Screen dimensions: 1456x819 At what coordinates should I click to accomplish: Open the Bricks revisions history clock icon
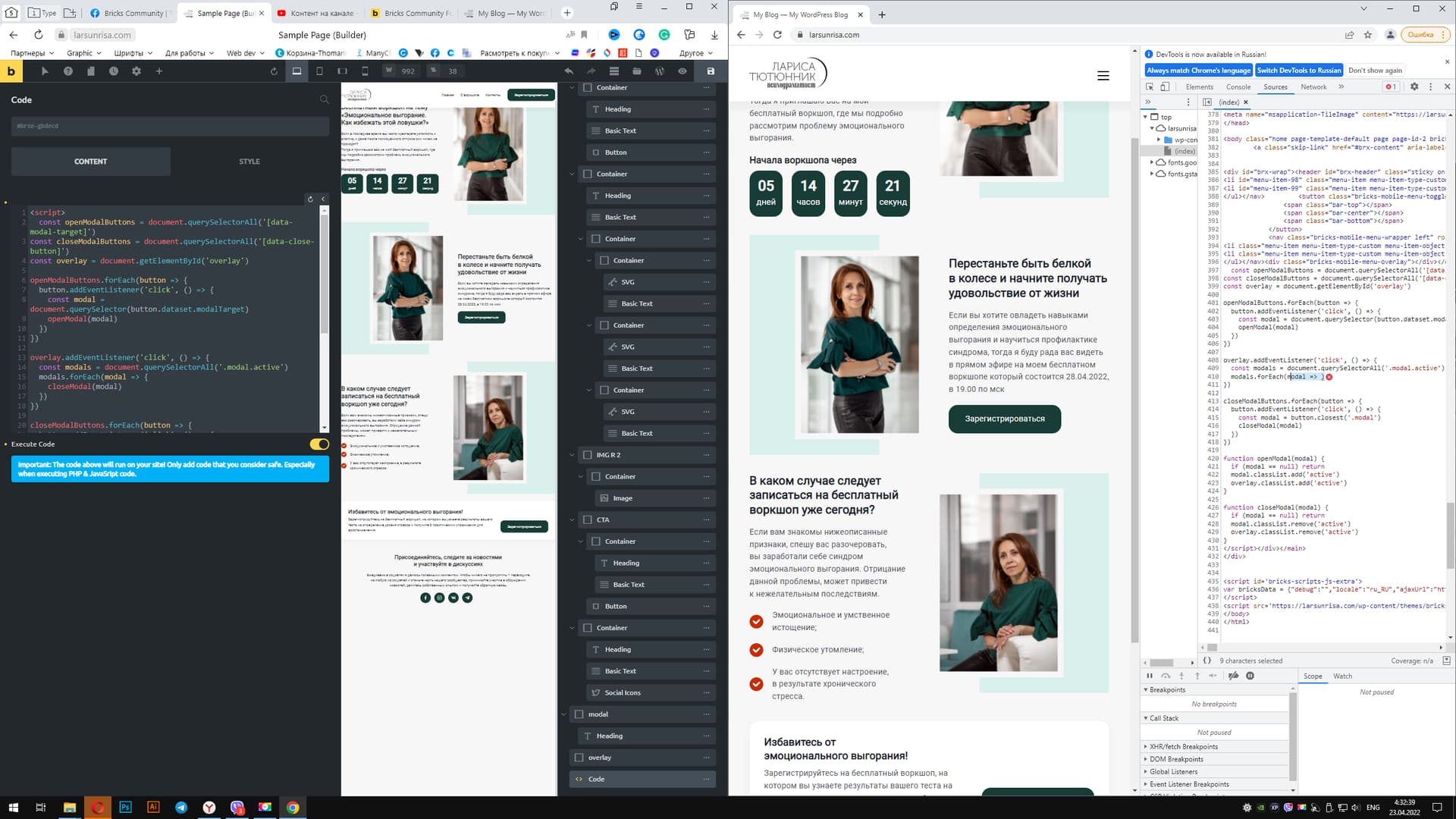[114, 71]
